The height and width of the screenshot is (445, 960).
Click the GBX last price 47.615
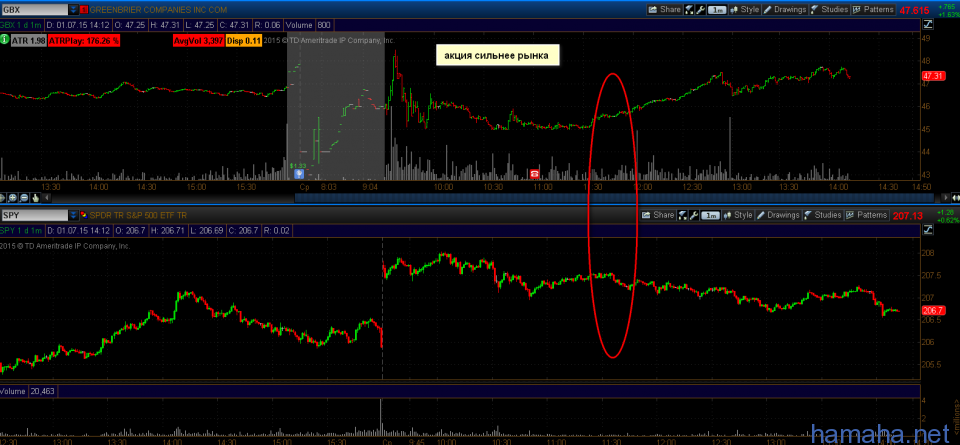[913, 10]
